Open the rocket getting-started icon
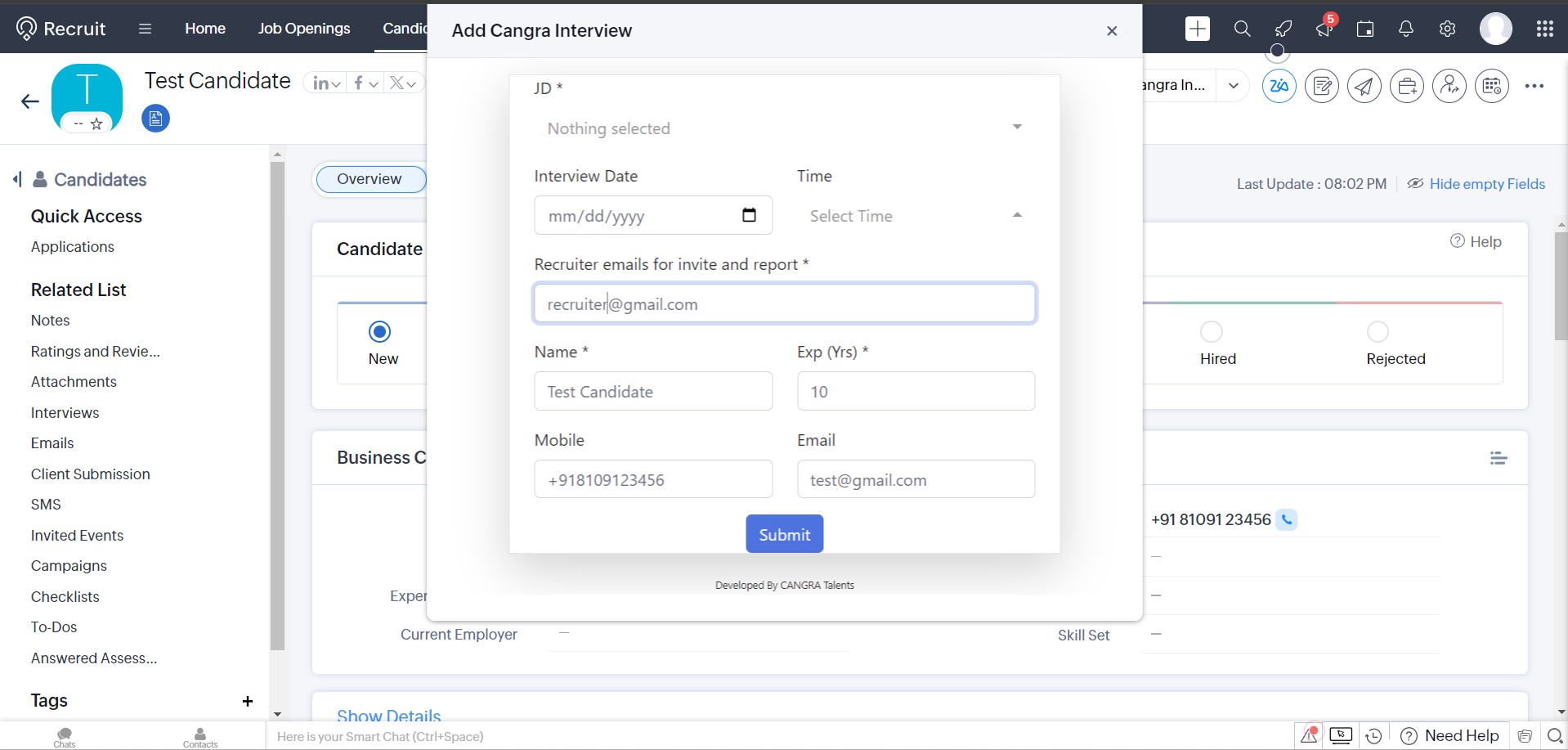Screen dimensions: 1568x750 point(1284,29)
